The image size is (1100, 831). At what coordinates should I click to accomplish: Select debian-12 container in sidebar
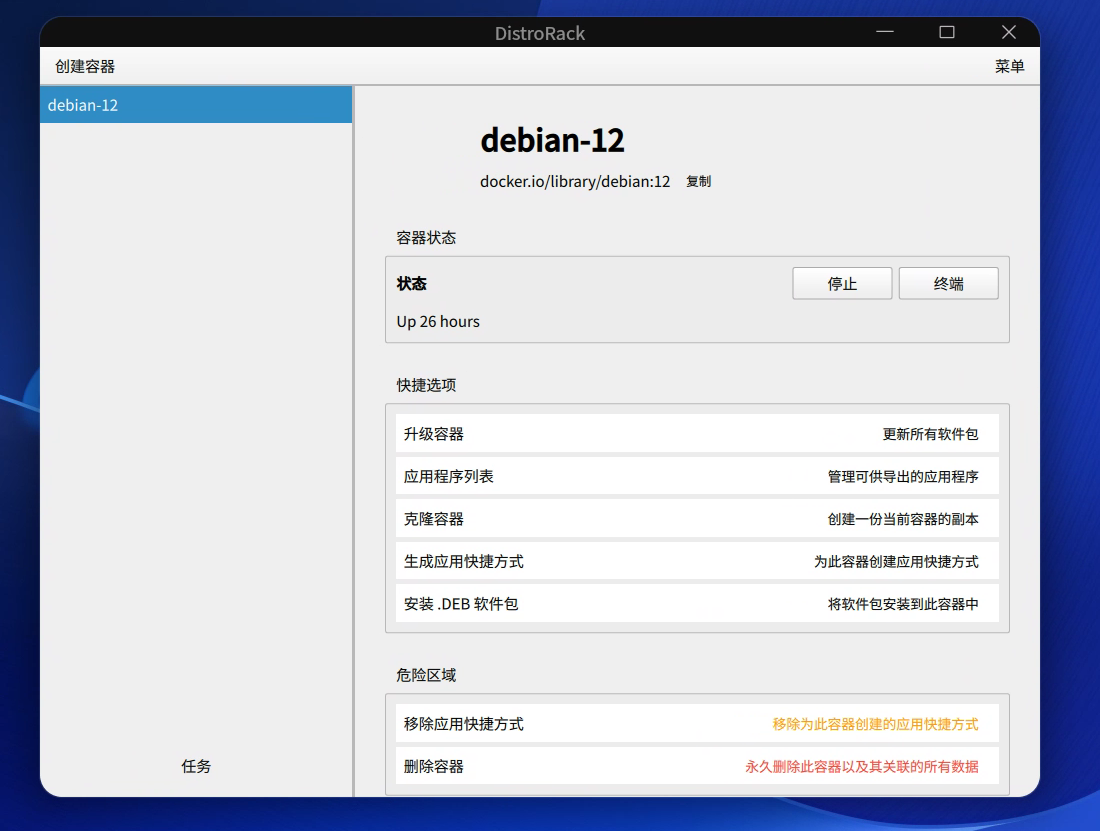click(x=196, y=105)
